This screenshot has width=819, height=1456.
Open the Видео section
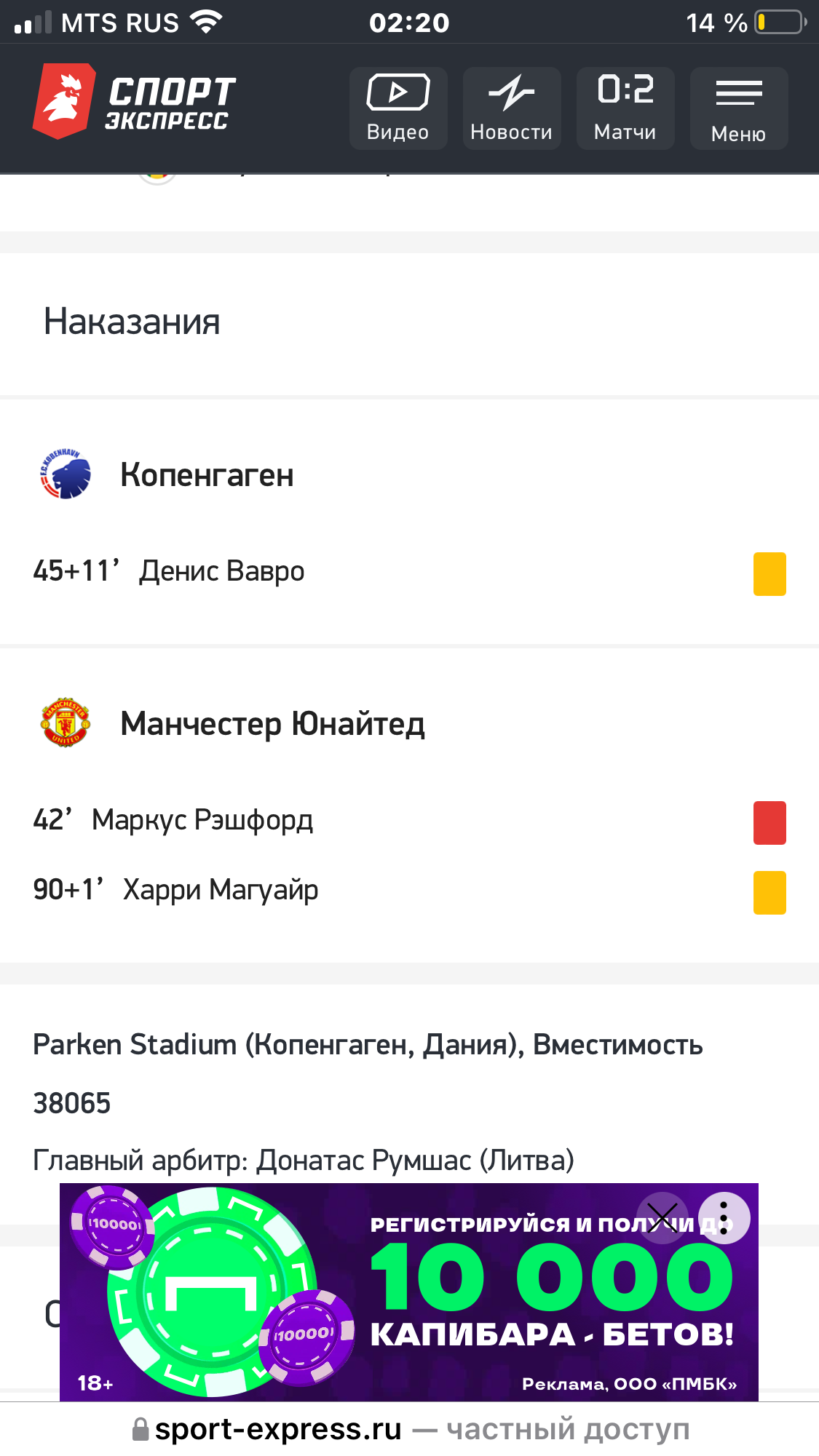click(x=398, y=108)
